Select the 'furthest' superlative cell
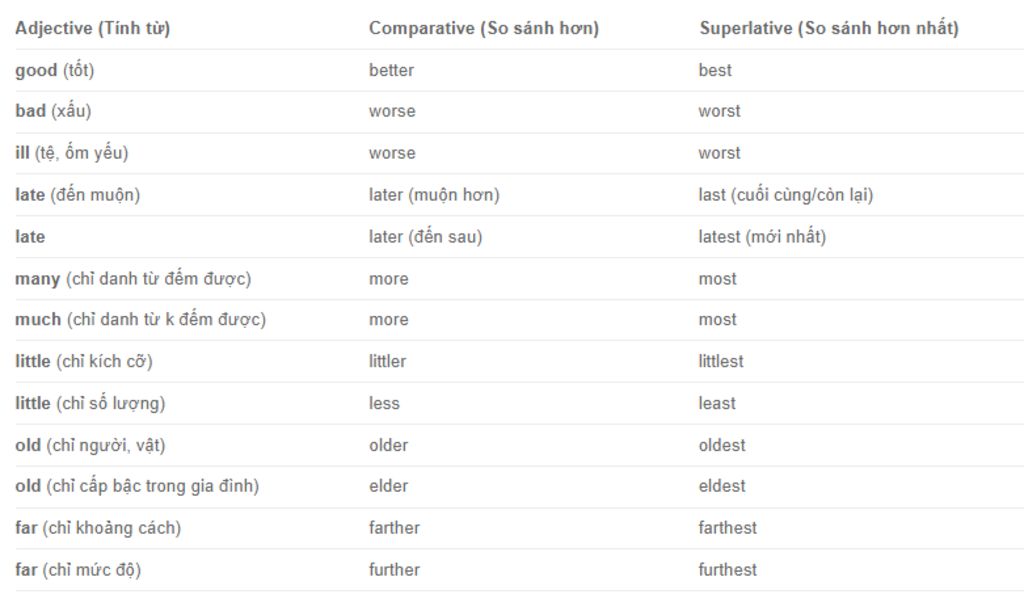This screenshot has height=594, width=1024. pyautogui.click(x=728, y=570)
